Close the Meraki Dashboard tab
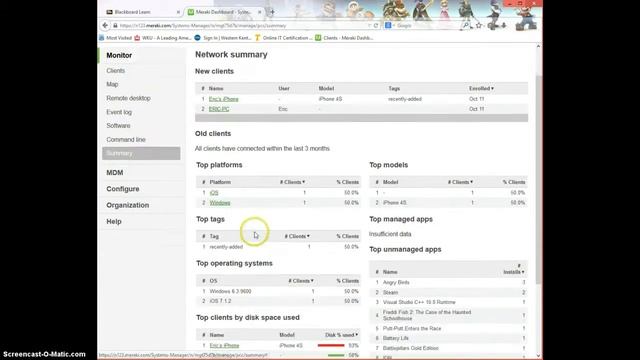 tap(259, 12)
